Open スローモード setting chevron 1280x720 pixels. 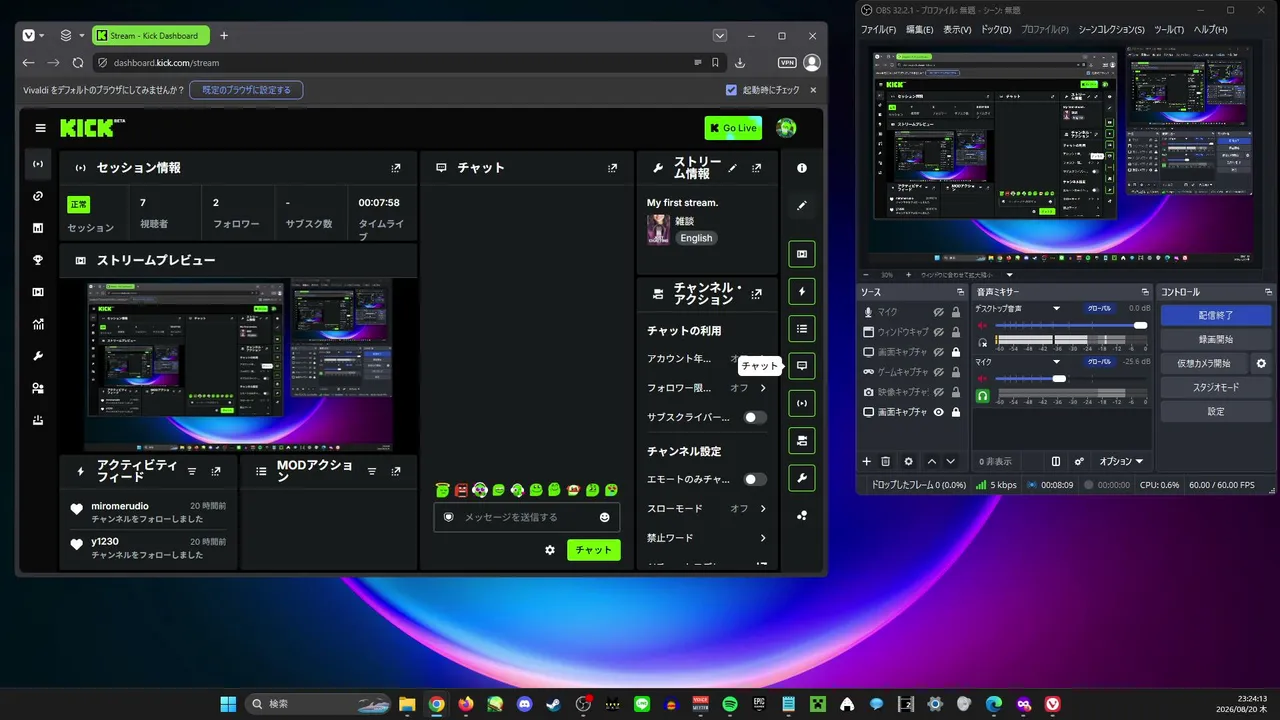click(763, 508)
